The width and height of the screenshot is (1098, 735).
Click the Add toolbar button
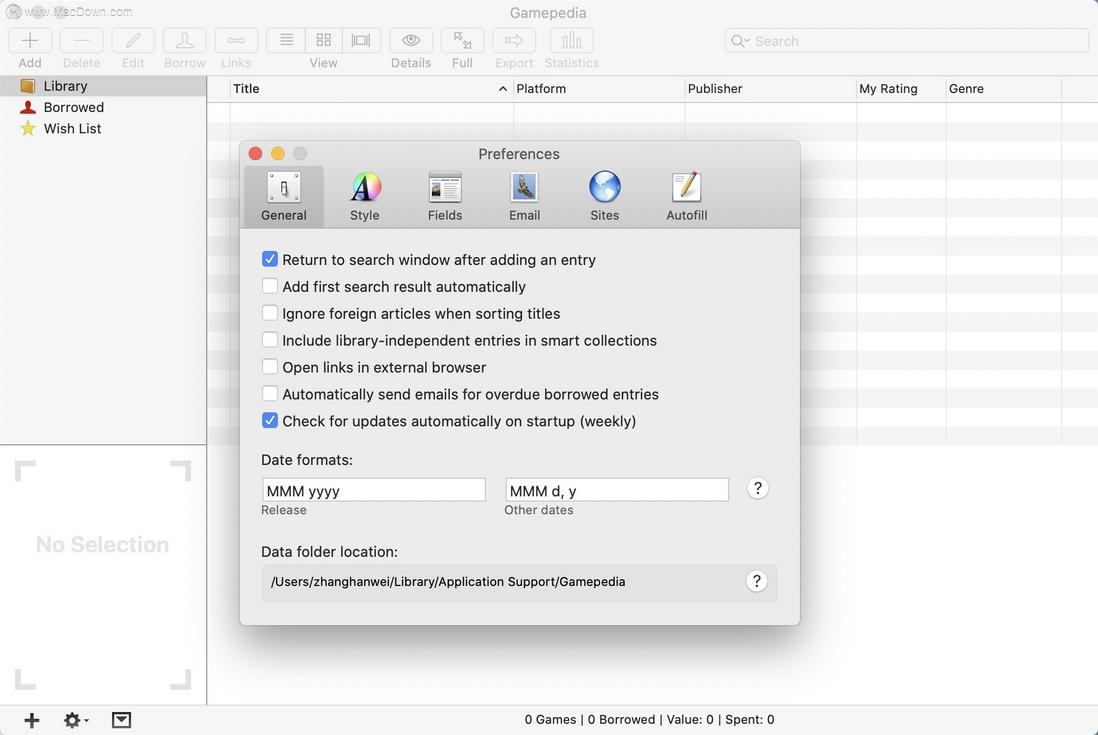tap(30, 41)
